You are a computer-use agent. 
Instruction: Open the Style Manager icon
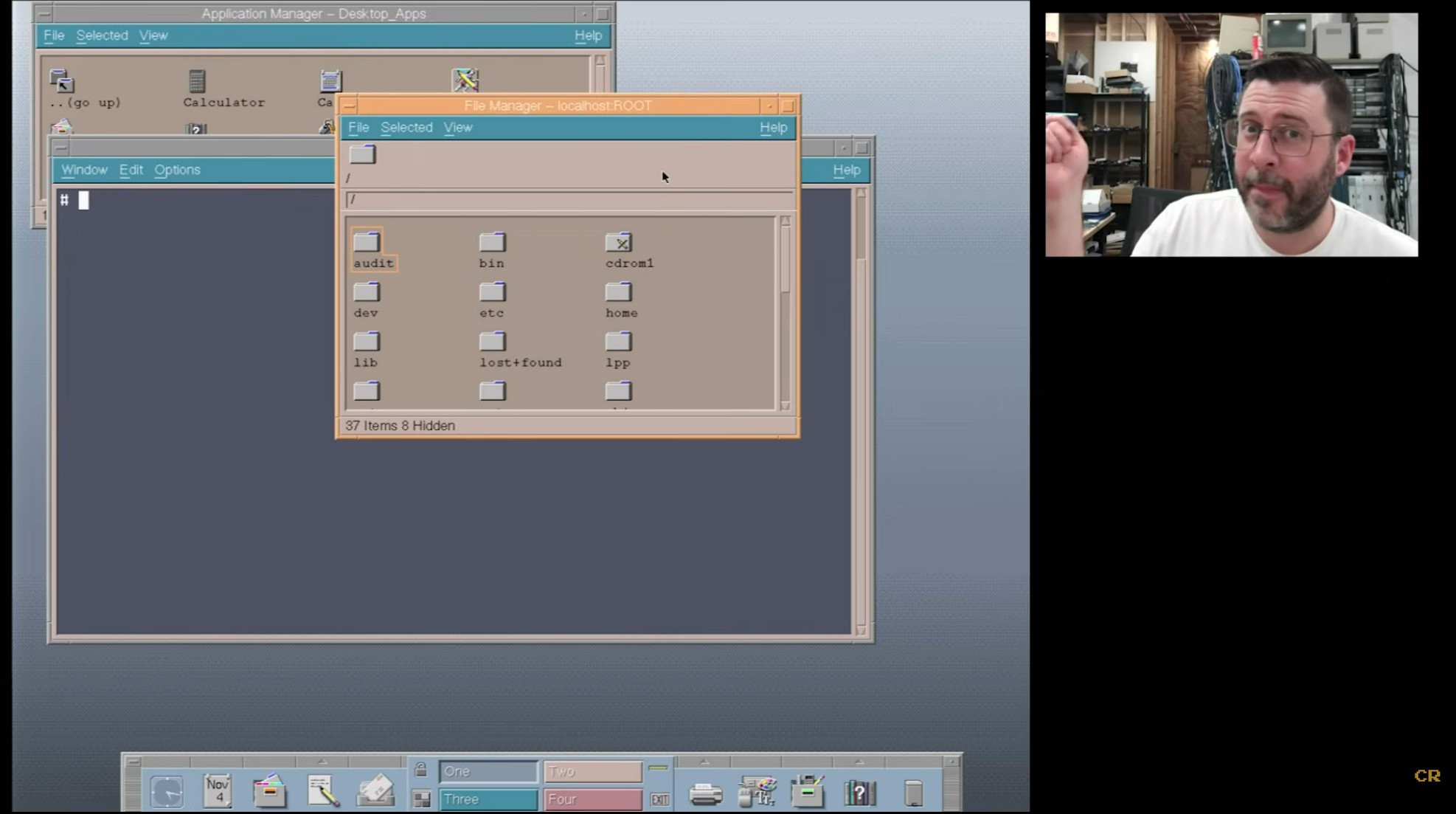point(758,791)
